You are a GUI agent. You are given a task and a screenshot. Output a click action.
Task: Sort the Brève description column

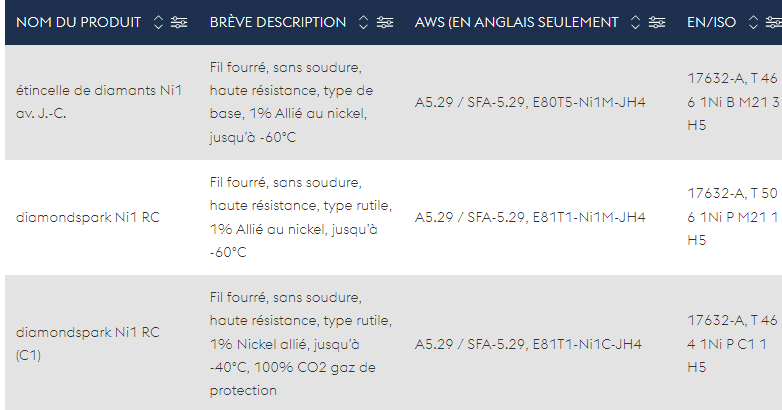coord(364,22)
